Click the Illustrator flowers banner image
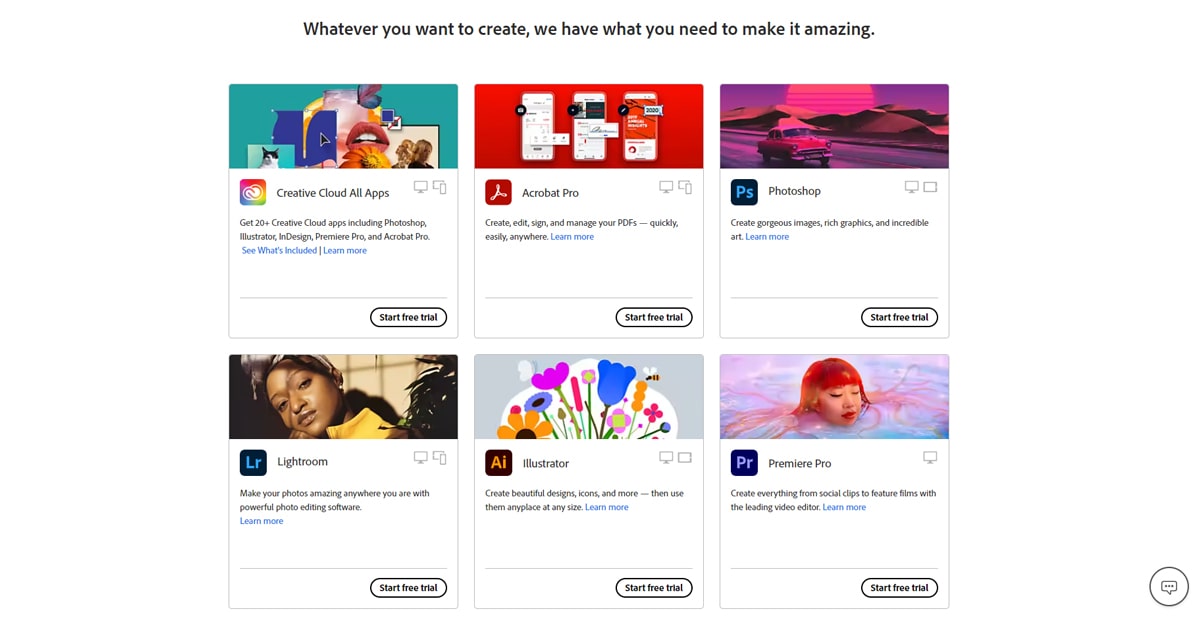 point(588,397)
